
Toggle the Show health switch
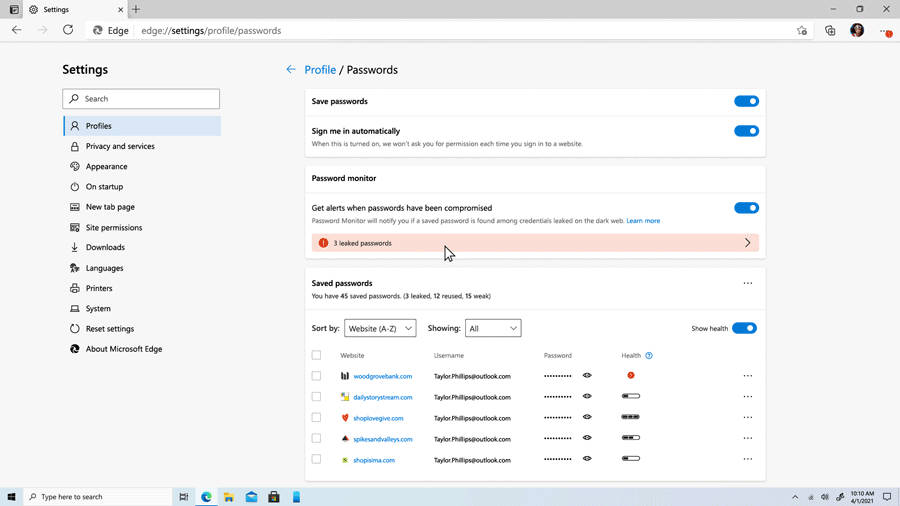click(744, 328)
